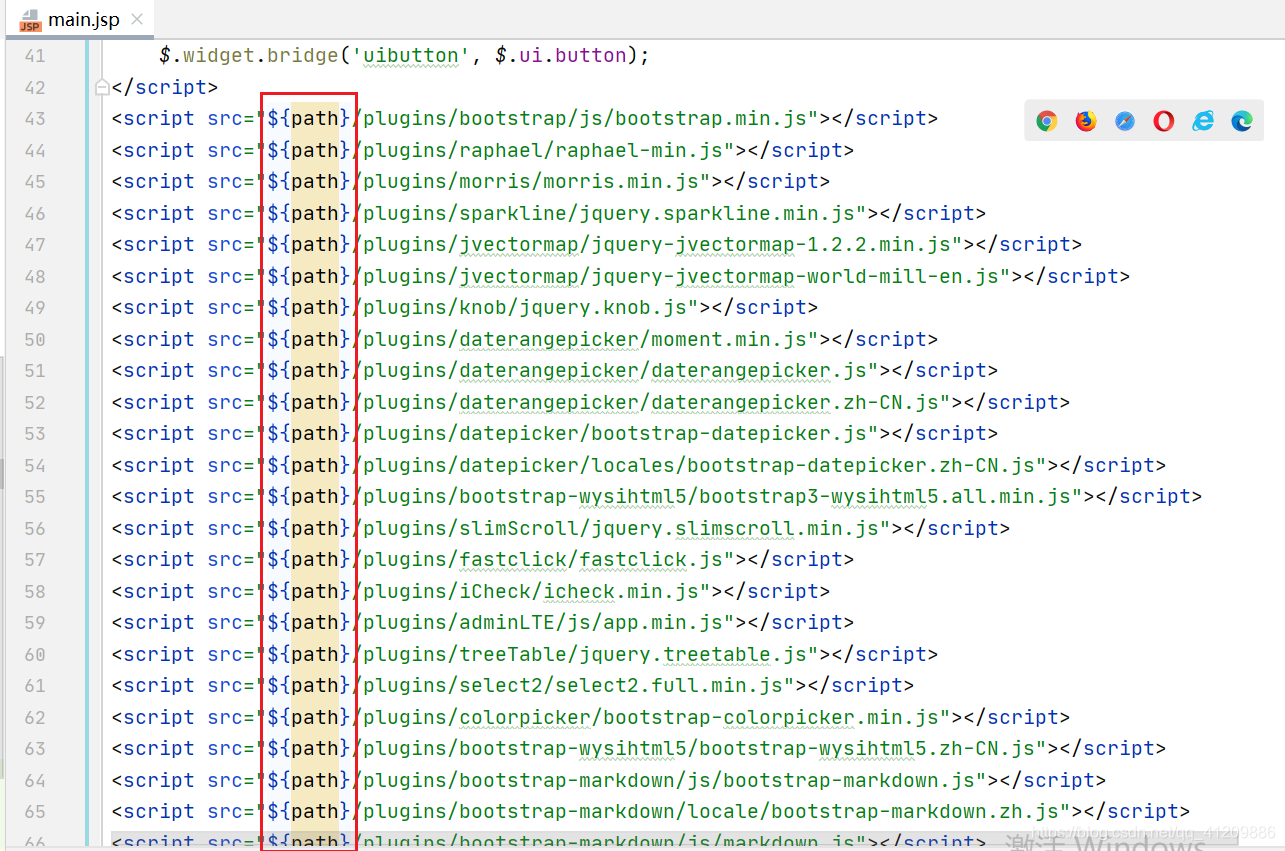This screenshot has width=1285, height=851.
Task: Open preview in Chrome browser
Action: (x=1047, y=121)
